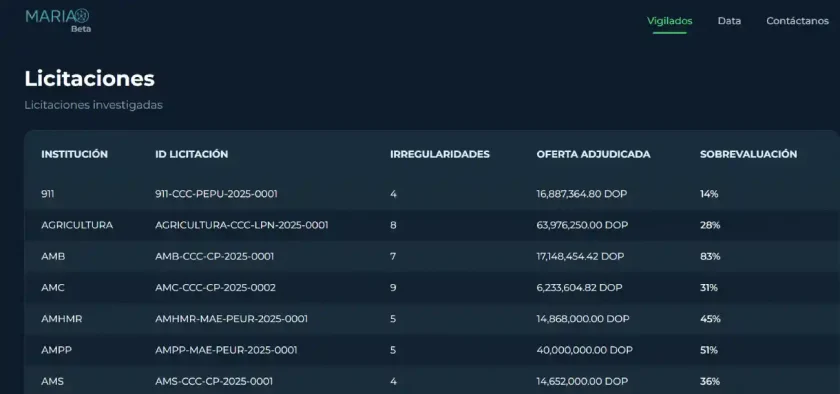Open tender AGRICULTURA-CCC-LPN-2025-0001

tap(242, 225)
